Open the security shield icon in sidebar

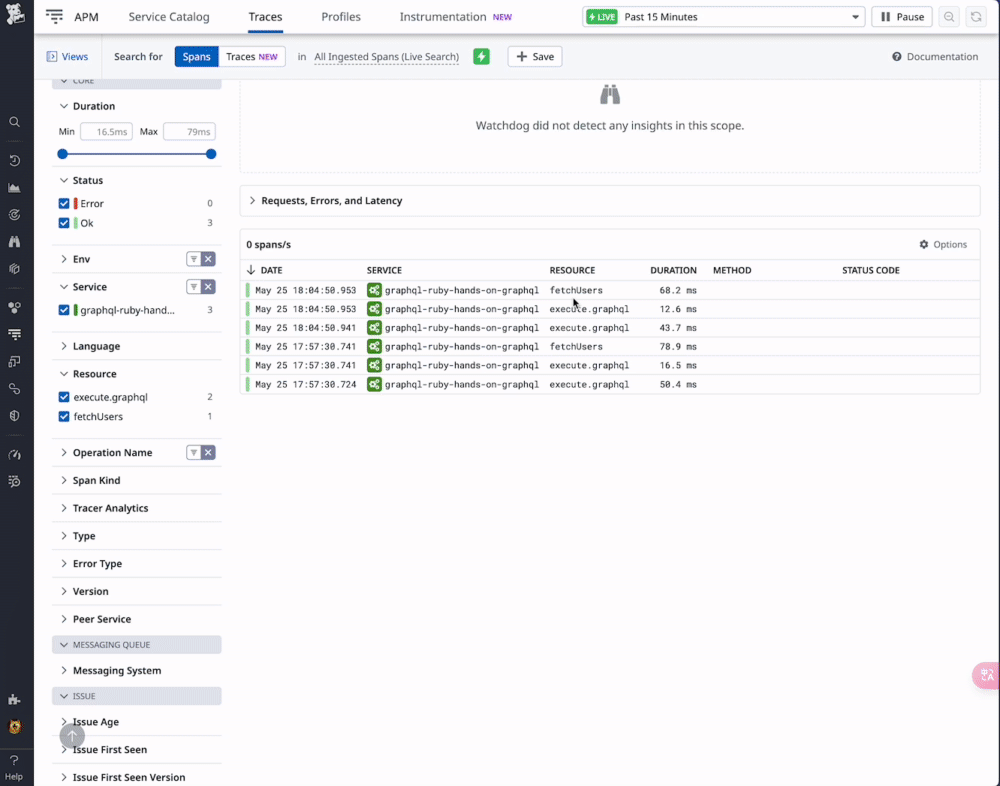point(14,415)
